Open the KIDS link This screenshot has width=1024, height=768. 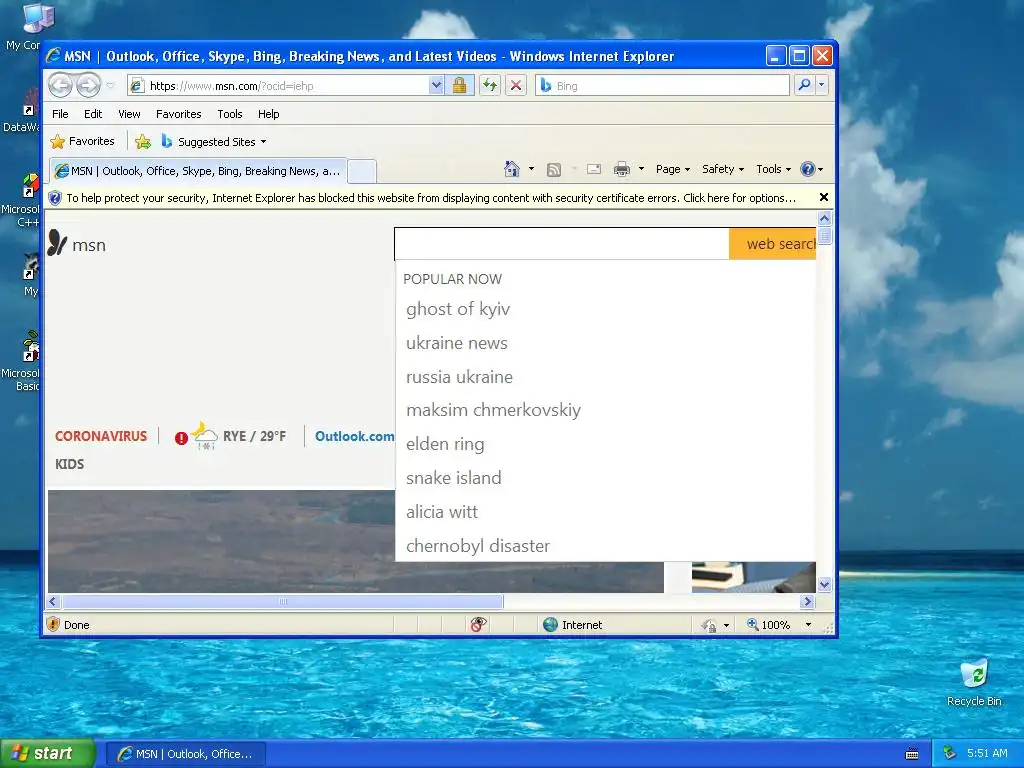click(69, 464)
